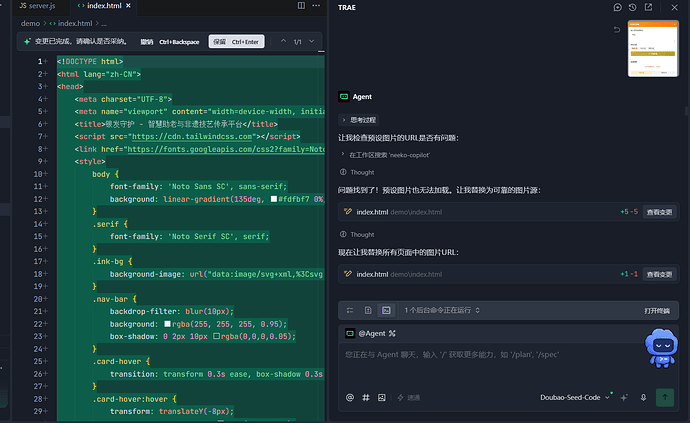Select the terminal commands icon in the status strip

point(386,310)
